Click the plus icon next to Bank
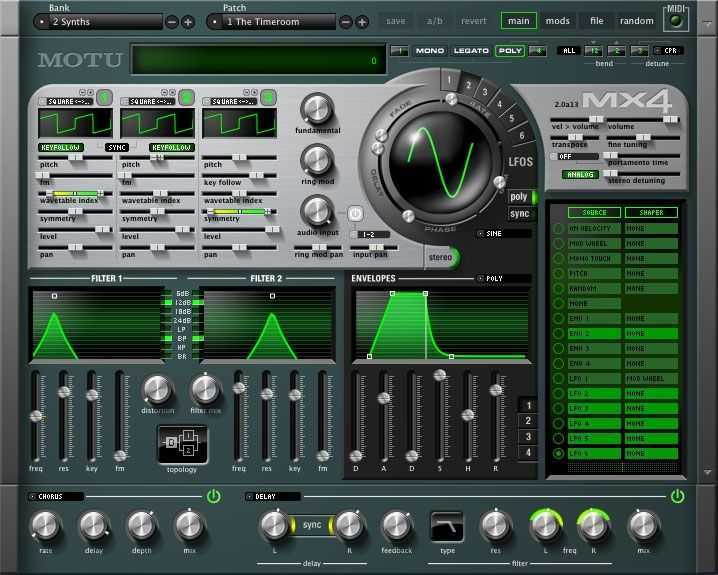Viewport: 718px width, 575px height. (x=188, y=21)
